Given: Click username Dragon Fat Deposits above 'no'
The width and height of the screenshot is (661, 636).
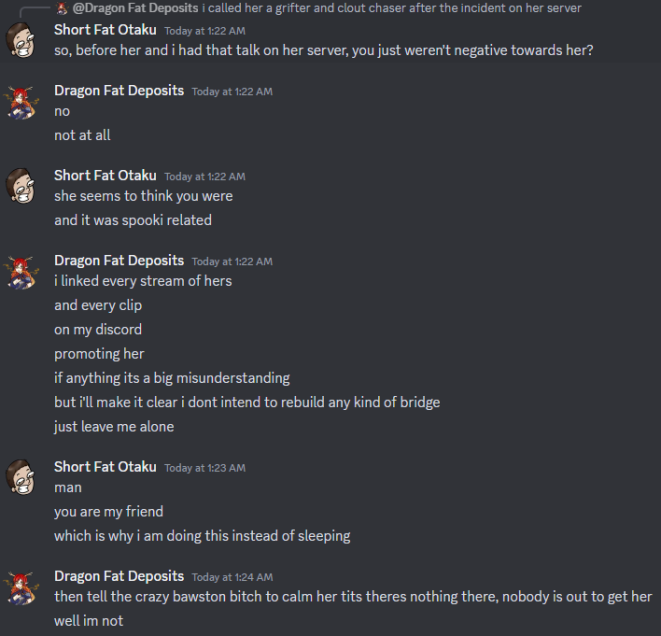Looking at the screenshot, I should point(119,91).
